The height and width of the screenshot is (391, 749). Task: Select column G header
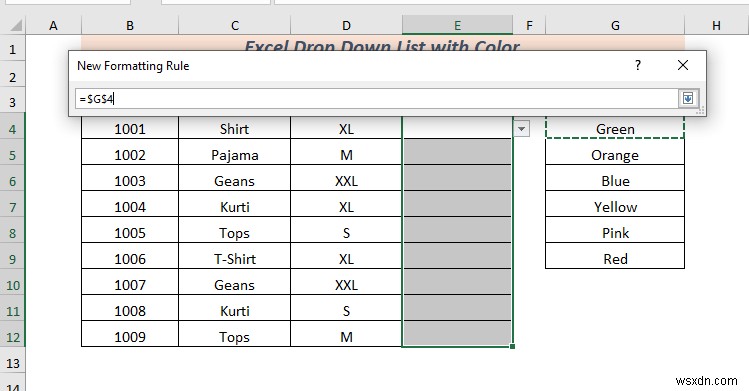point(615,25)
